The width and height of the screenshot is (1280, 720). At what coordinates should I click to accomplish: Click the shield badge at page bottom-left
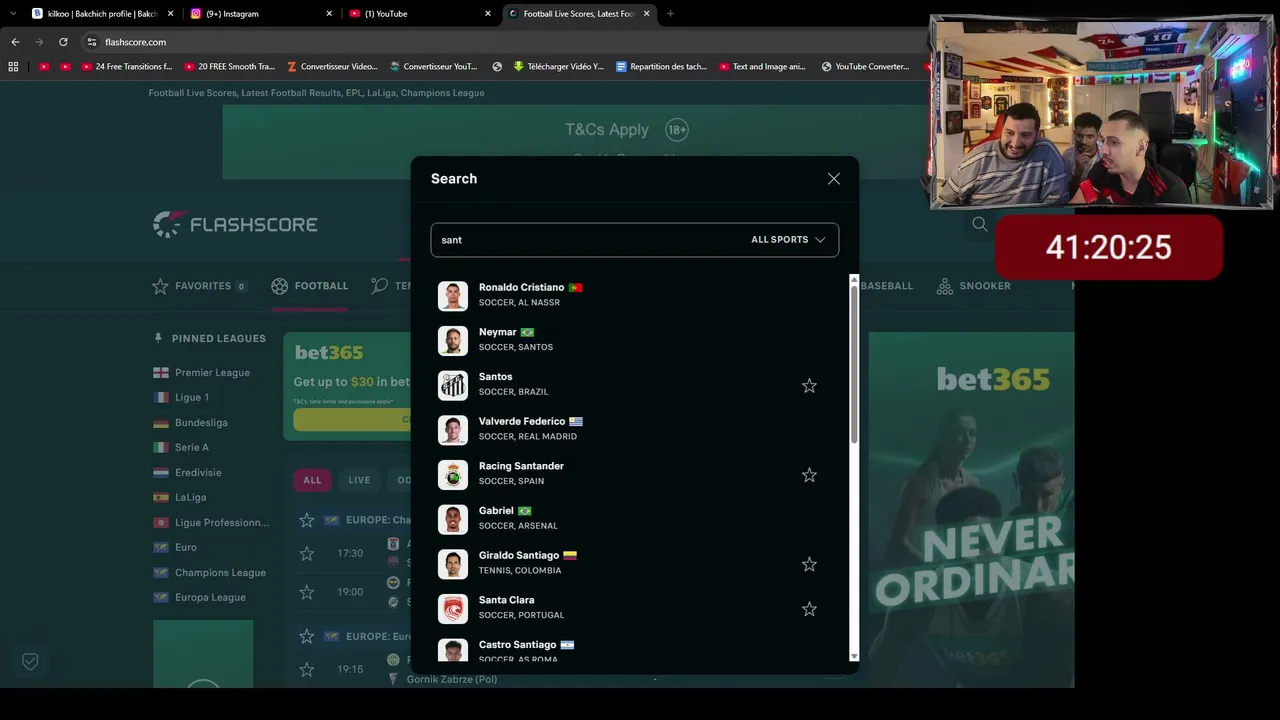30,662
